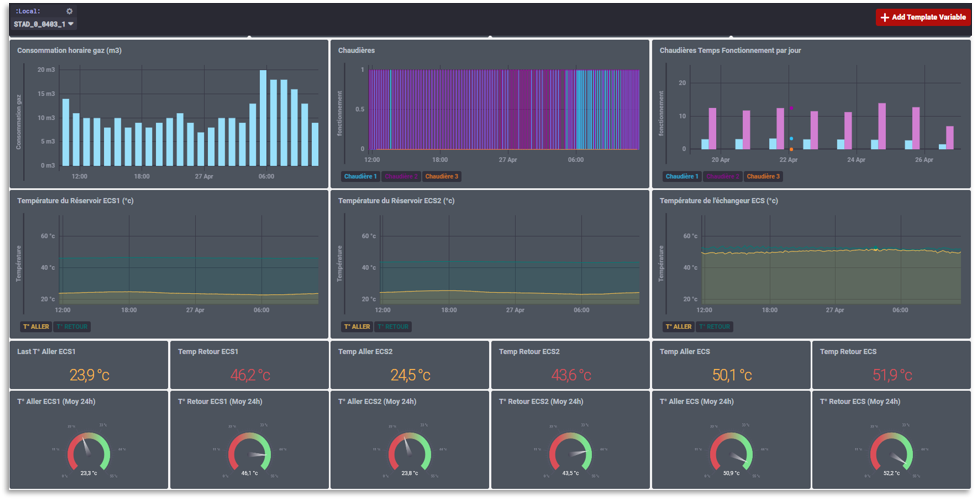Click the 23,8 °c gauge reading
Image resolution: width=975 pixels, height=499 pixels.
(x=410, y=473)
